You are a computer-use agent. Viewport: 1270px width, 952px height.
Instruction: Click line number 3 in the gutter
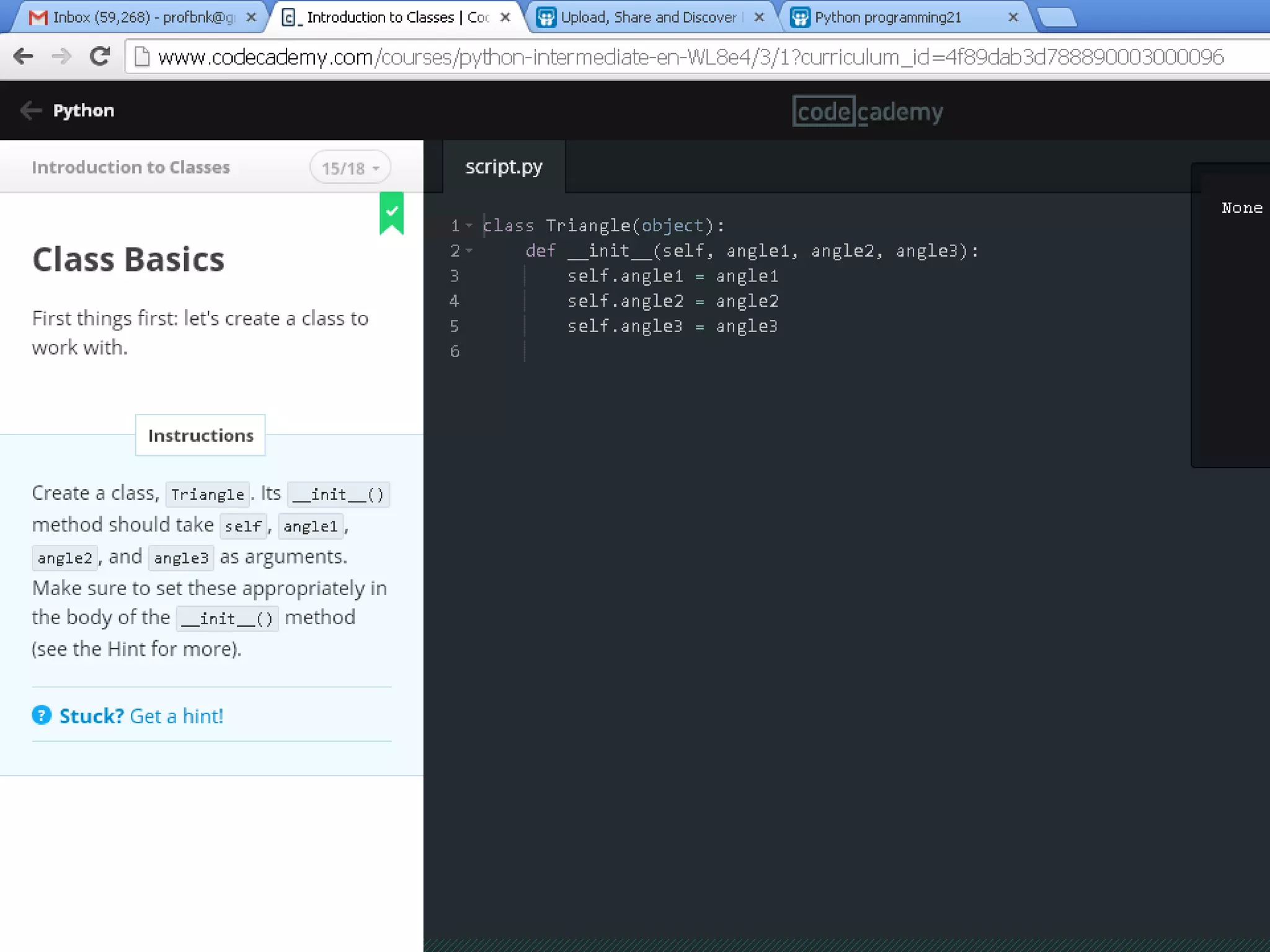(x=455, y=276)
